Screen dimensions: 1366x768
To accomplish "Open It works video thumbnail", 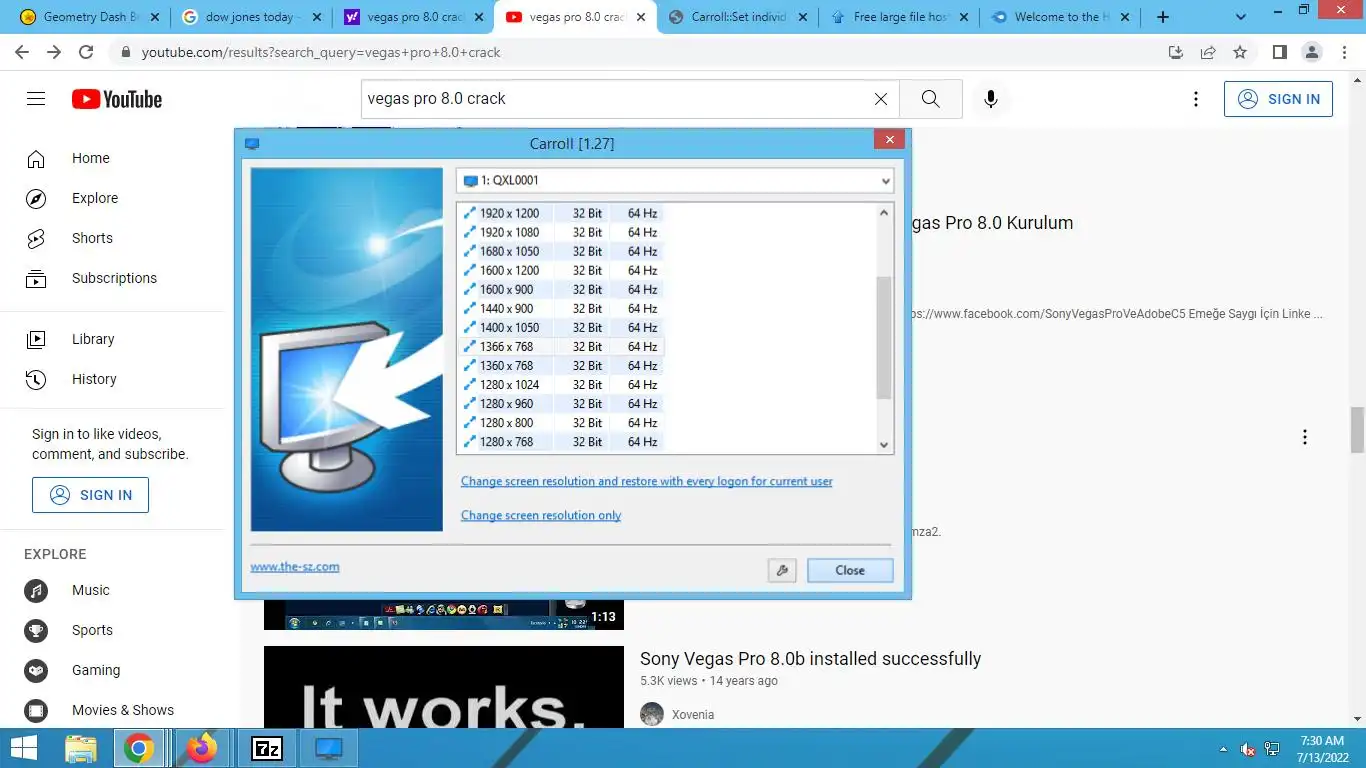I will tap(444, 687).
